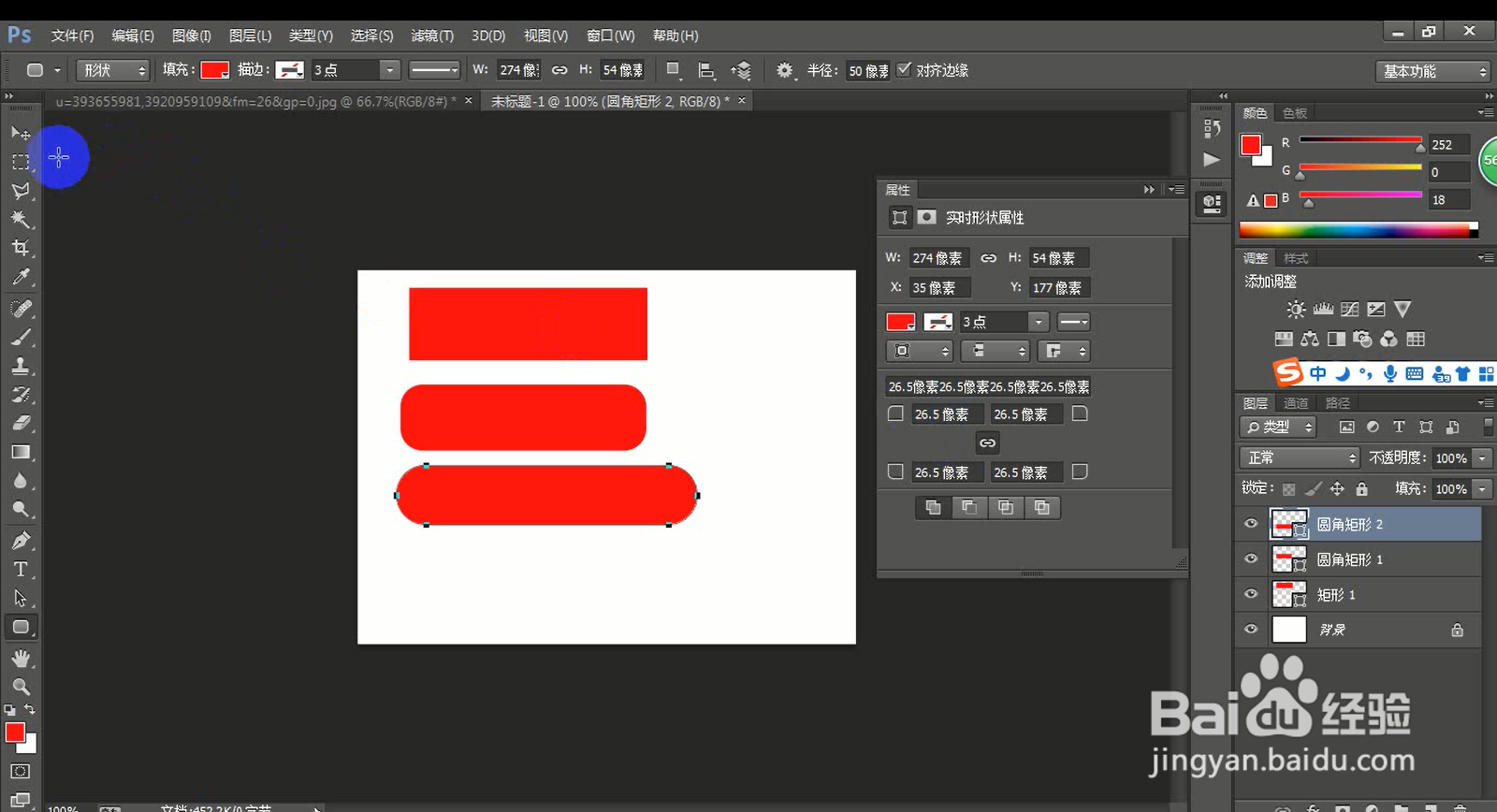Image resolution: width=1497 pixels, height=812 pixels.
Task: Select the Rounded Rectangle shape tool
Action: point(21,627)
